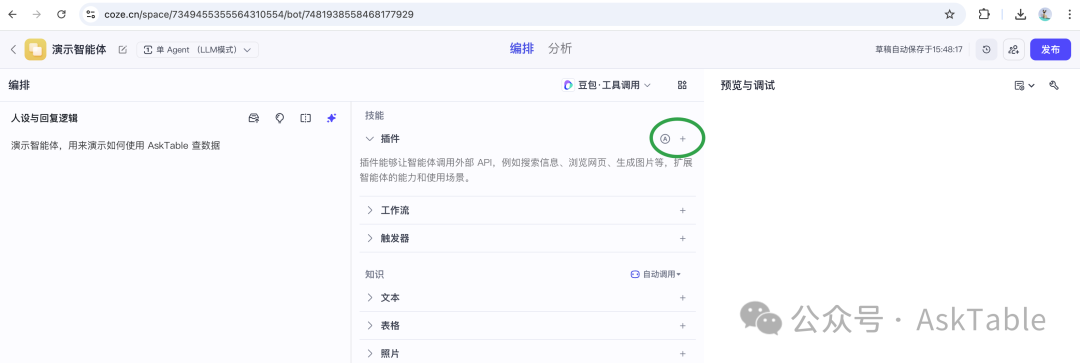Image resolution: width=1080 pixels, height=363 pixels.
Task: Add text knowledge with the 文本 plus icon
Action: (x=683, y=298)
